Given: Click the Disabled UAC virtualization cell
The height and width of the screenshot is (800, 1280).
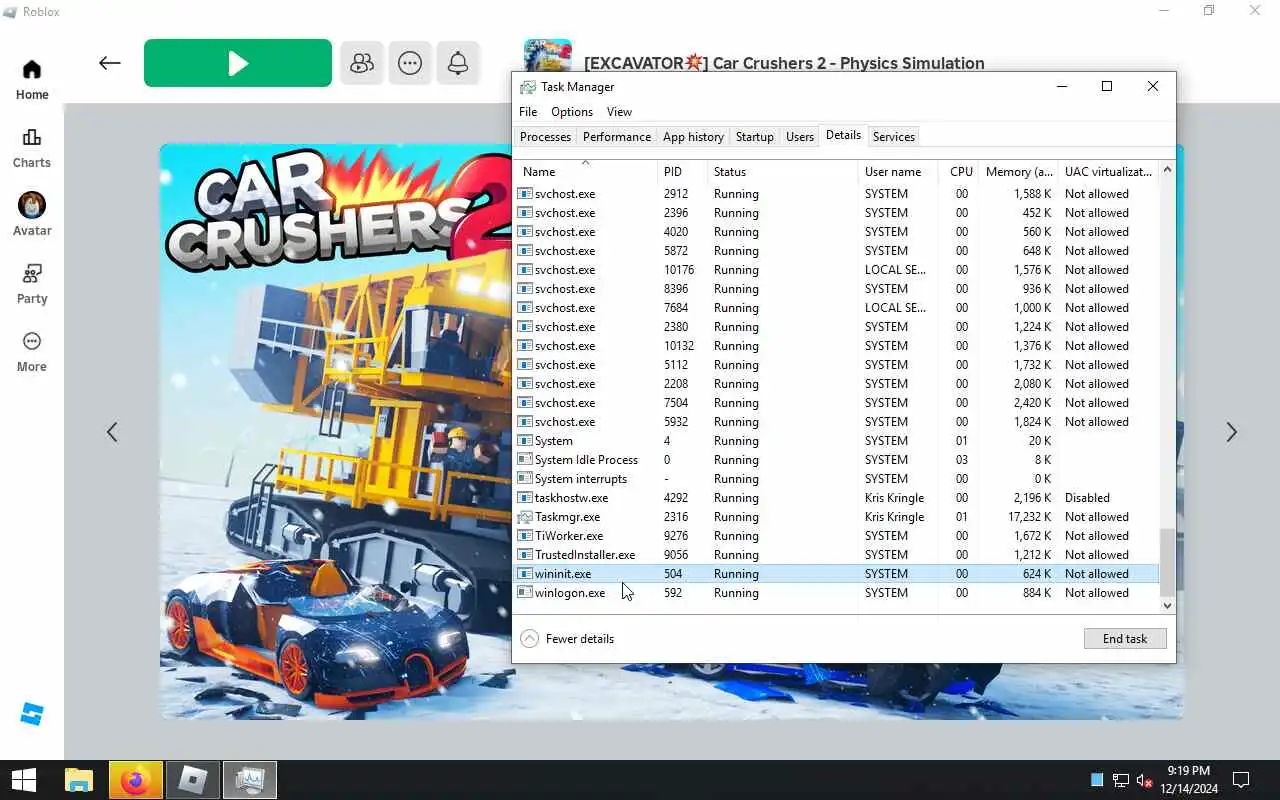Looking at the screenshot, I should pyautogui.click(x=1087, y=498).
